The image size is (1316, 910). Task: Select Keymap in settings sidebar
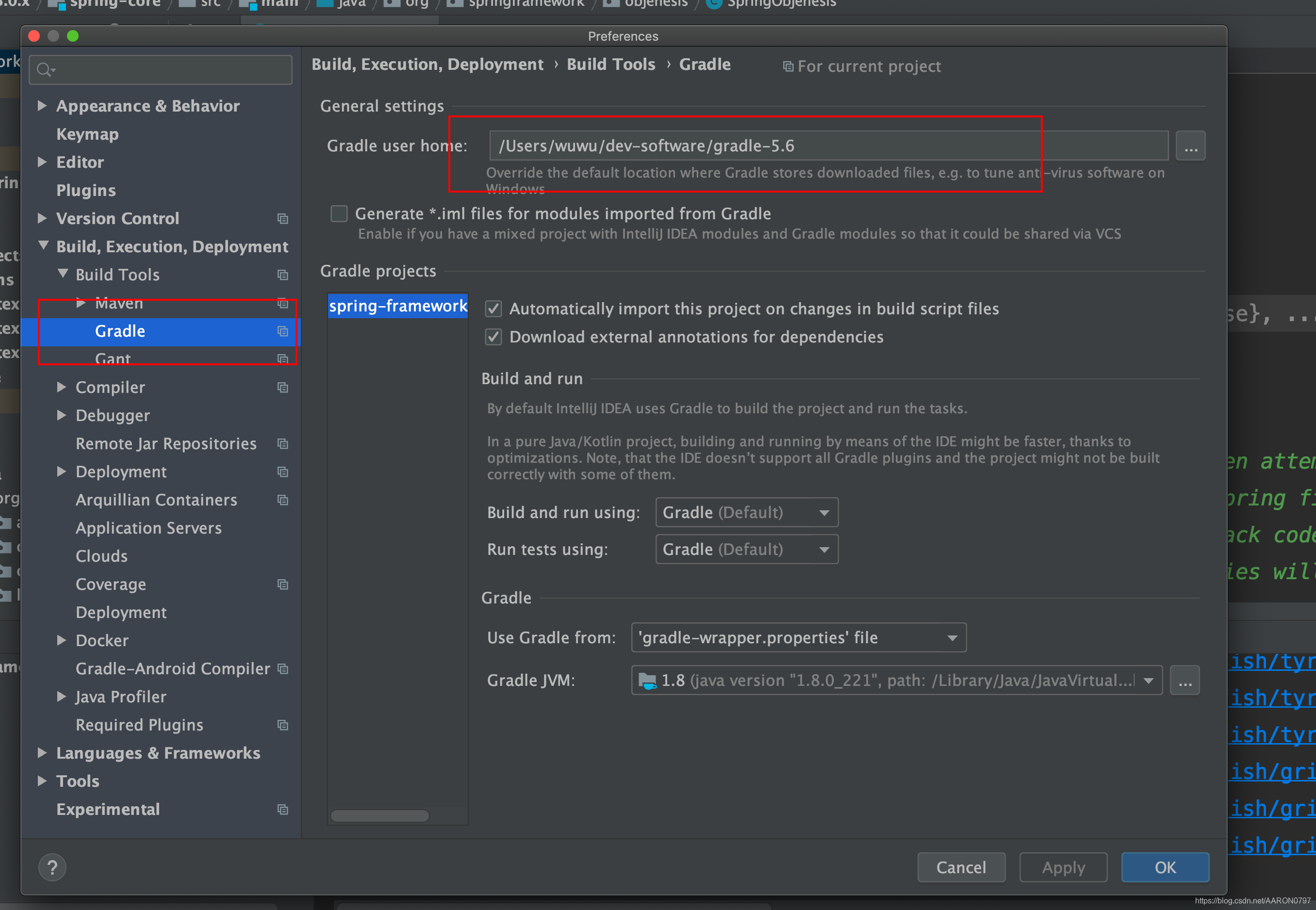[x=87, y=134]
